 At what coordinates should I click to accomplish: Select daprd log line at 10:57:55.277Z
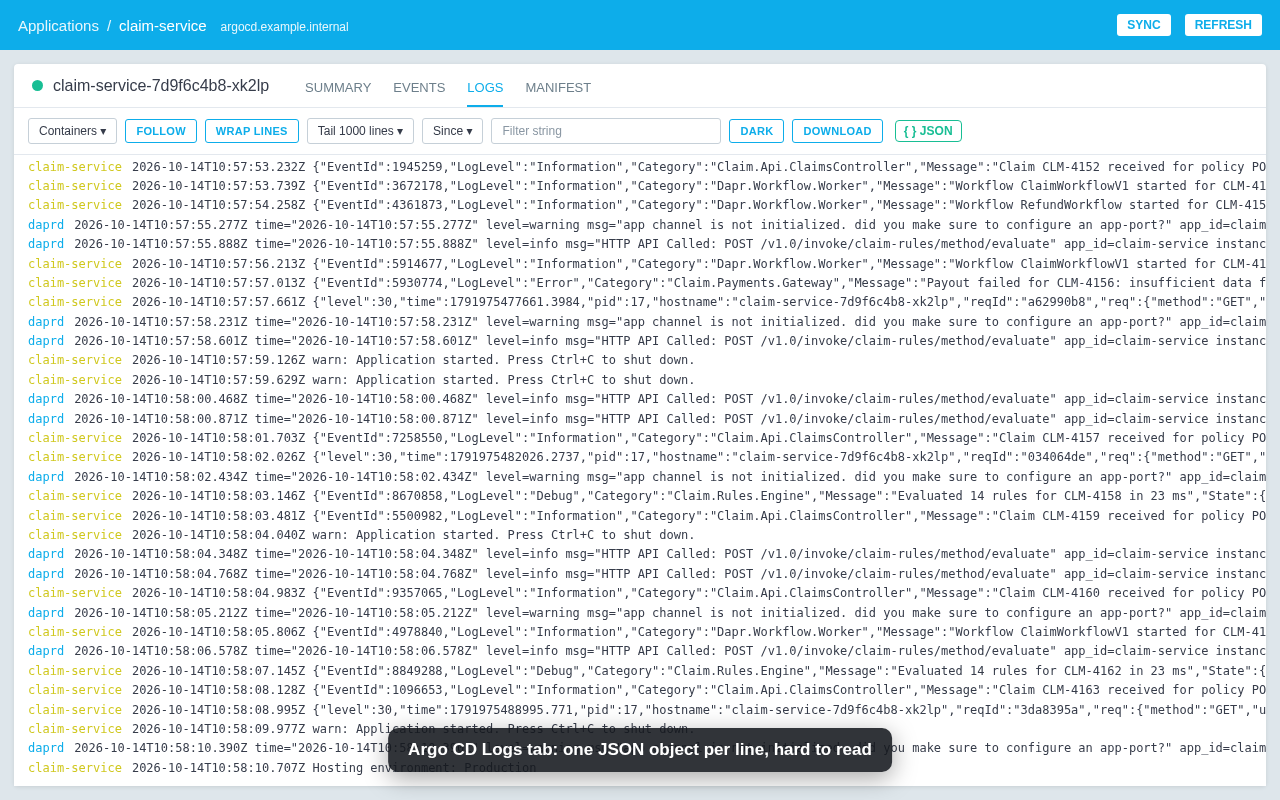tap(640, 225)
